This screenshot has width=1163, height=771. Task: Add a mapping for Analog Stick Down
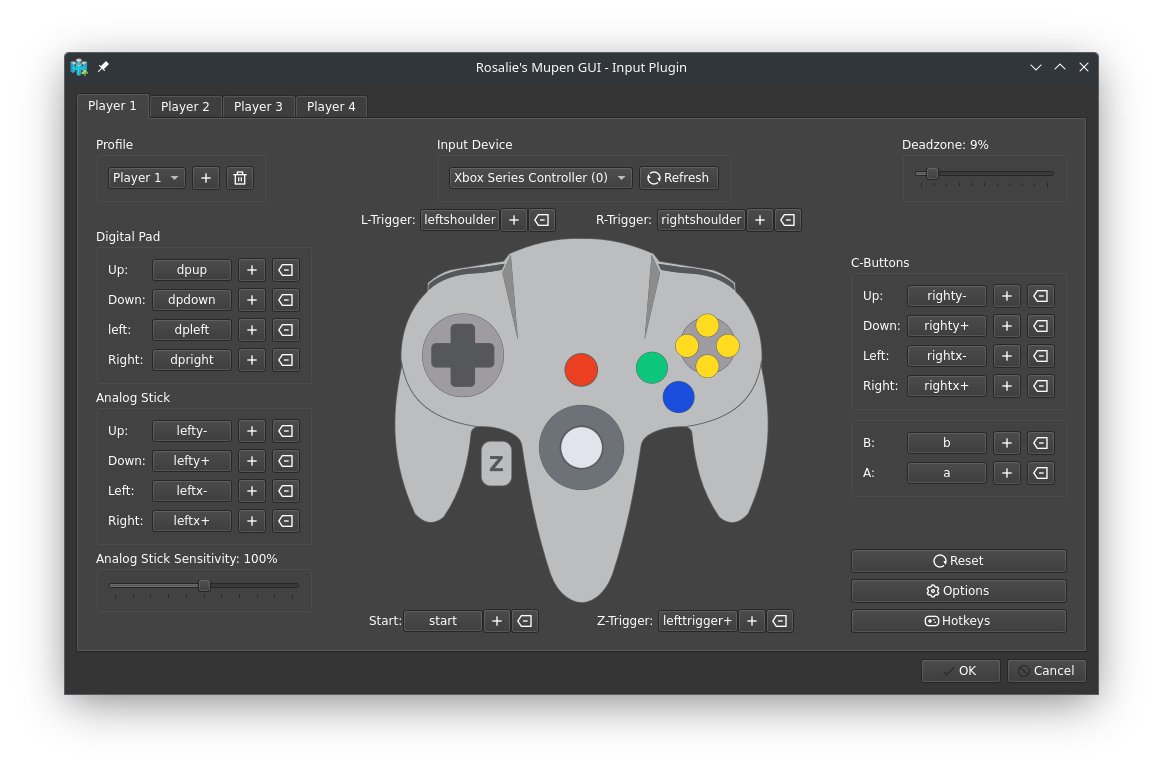251,461
